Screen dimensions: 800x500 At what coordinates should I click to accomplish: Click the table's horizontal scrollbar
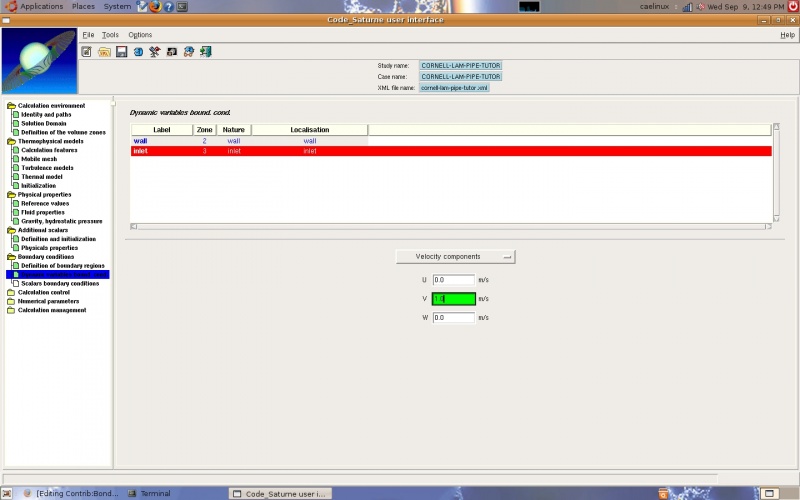[451, 226]
